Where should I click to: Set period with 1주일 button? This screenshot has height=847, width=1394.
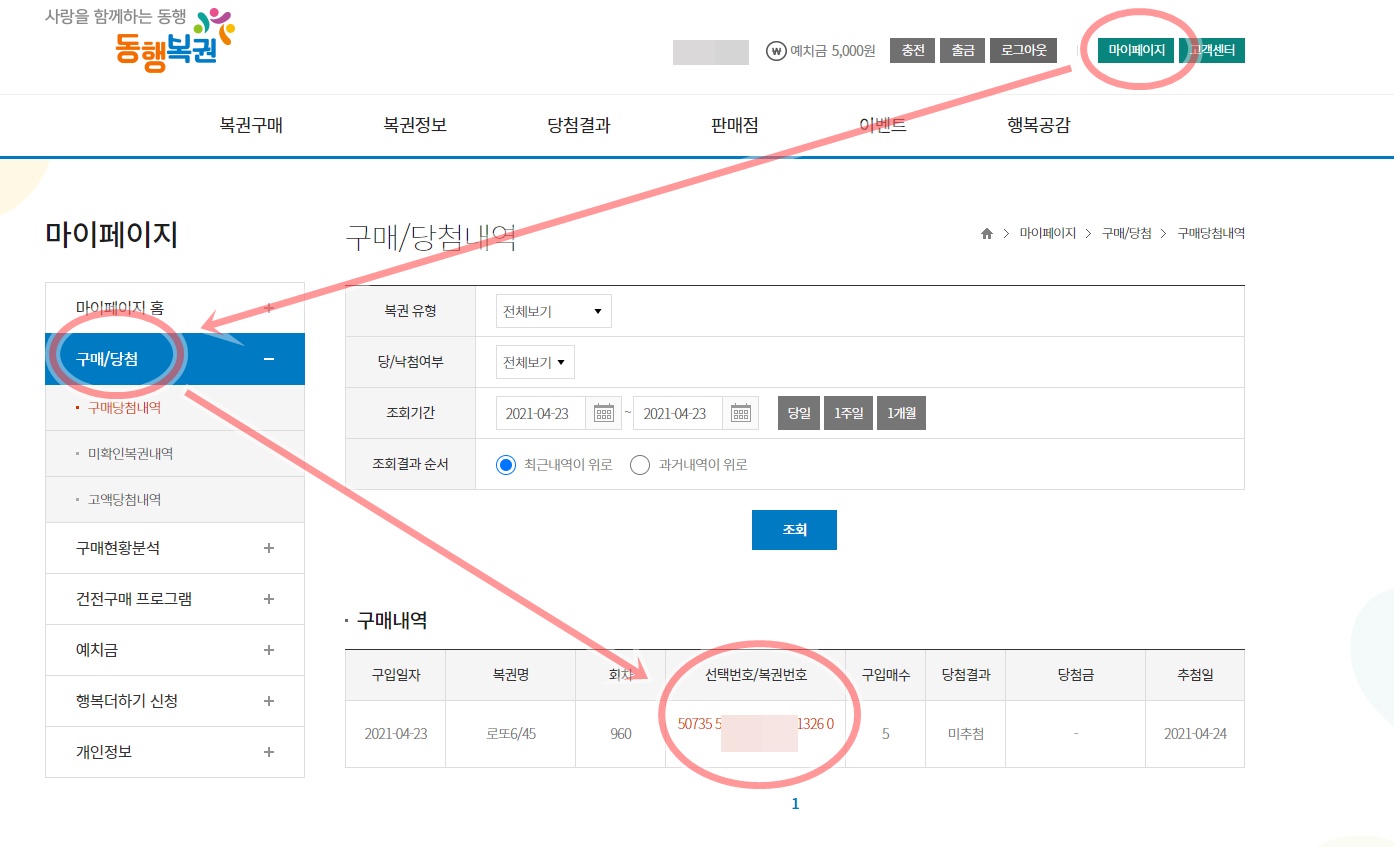pos(848,413)
